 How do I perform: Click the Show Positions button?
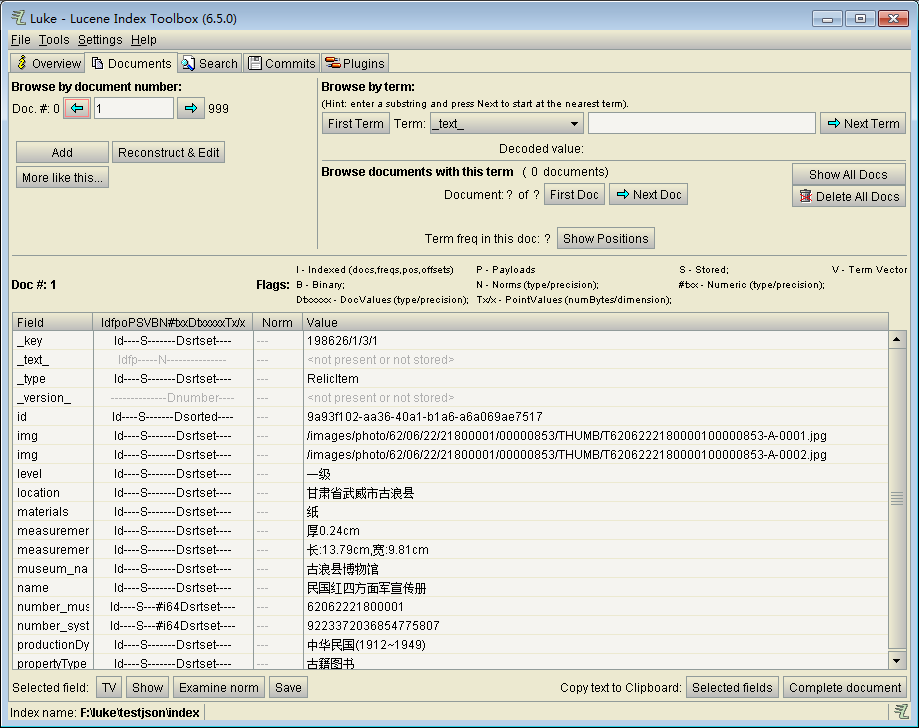pos(606,239)
